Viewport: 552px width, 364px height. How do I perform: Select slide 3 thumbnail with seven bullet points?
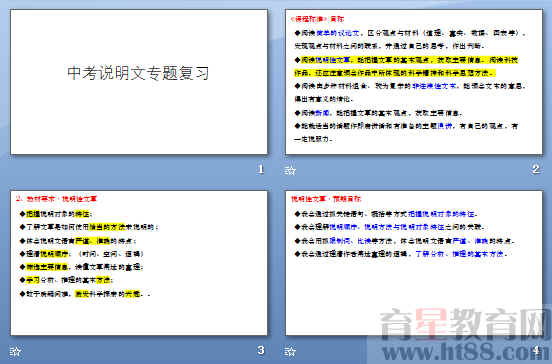point(139,263)
